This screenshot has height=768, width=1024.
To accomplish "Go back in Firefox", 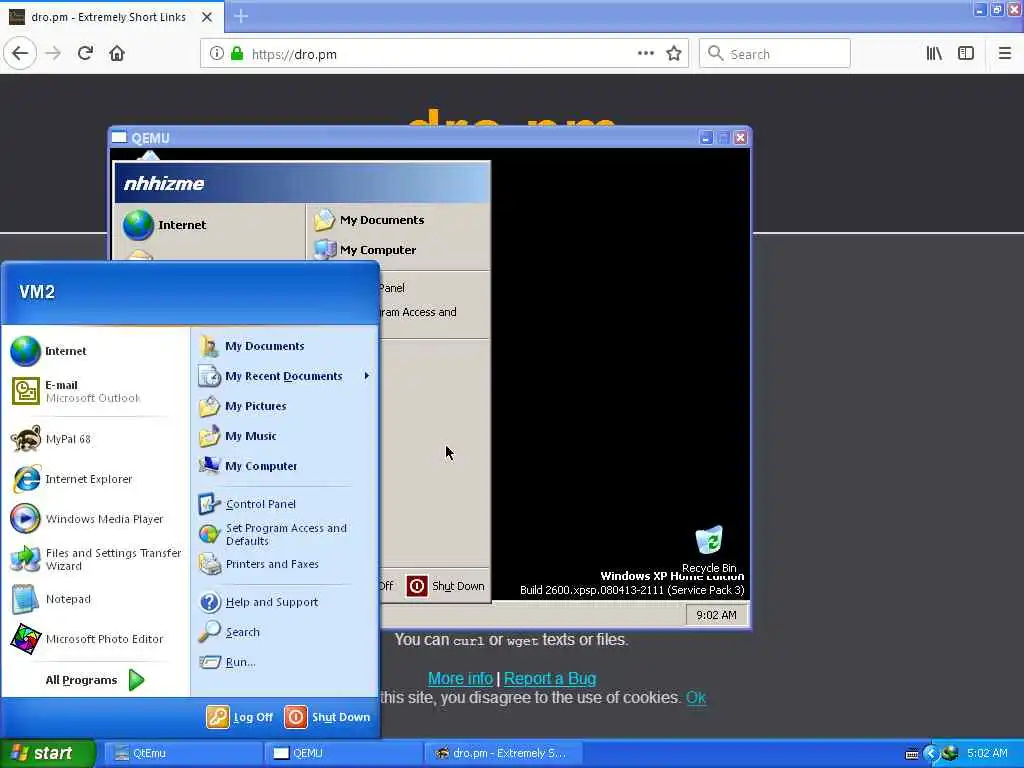I will pyautogui.click(x=20, y=54).
